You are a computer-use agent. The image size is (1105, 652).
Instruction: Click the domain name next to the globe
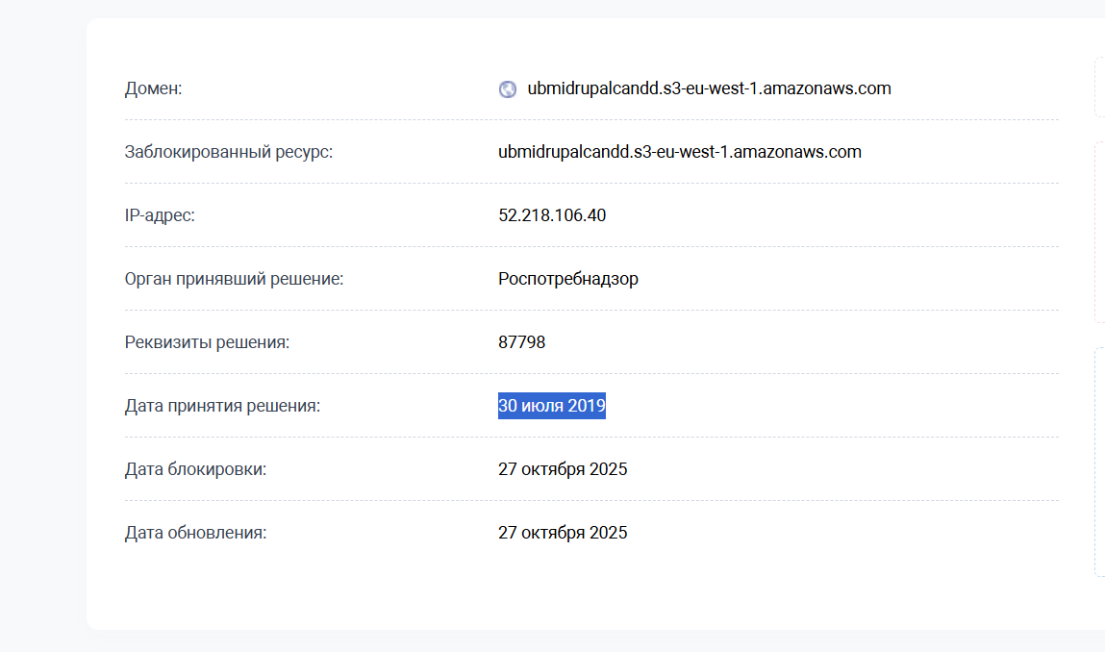(709, 88)
